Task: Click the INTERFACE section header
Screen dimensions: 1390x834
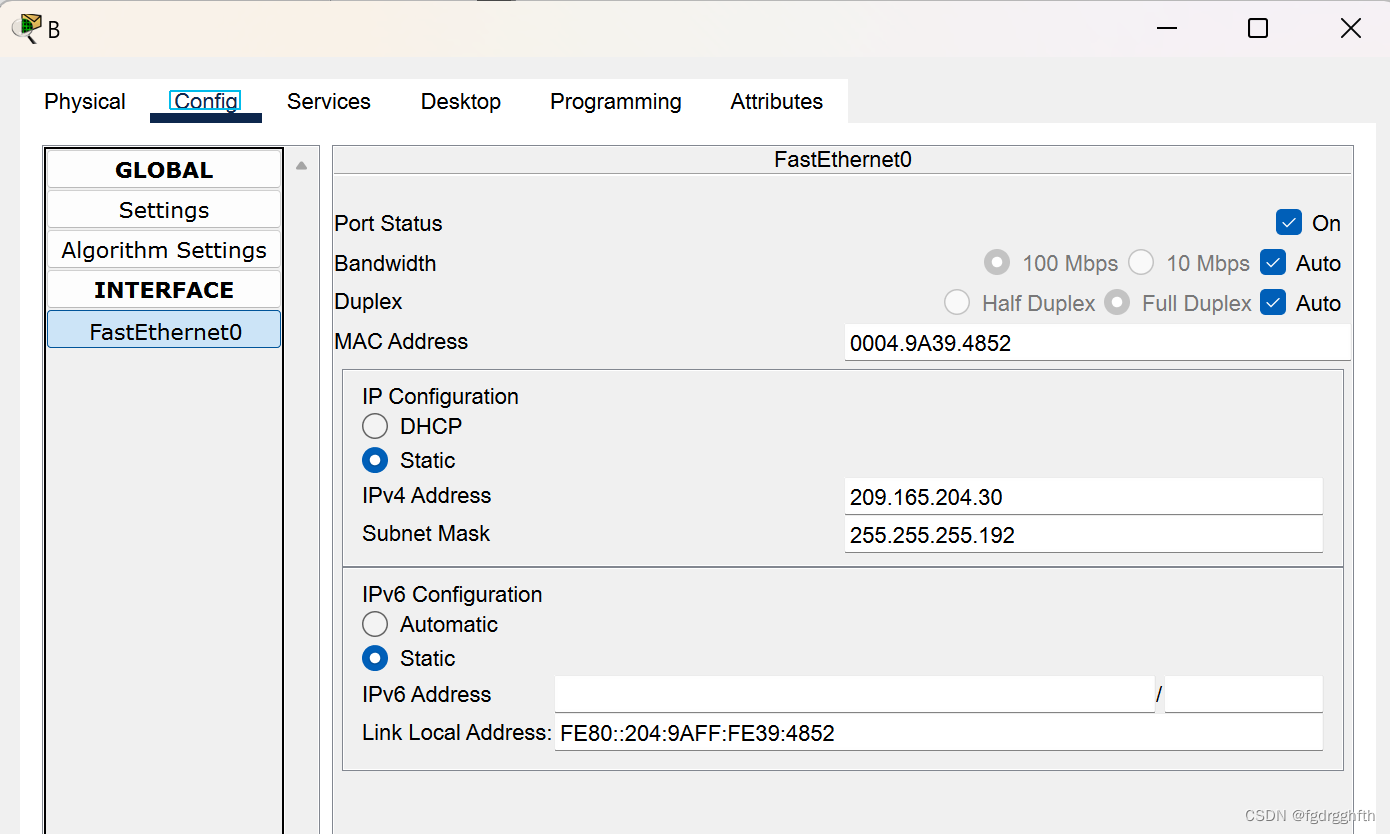Action: pyautogui.click(x=164, y=290)
